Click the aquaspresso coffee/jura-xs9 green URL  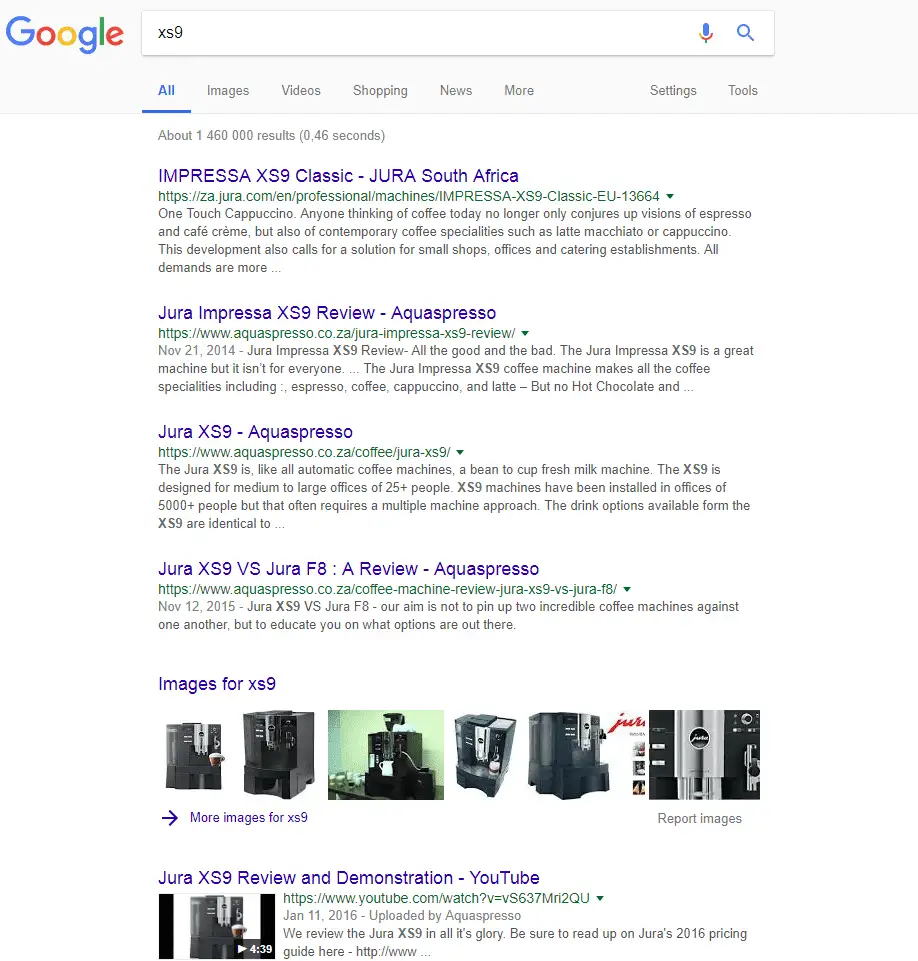[x=304, y=452]
